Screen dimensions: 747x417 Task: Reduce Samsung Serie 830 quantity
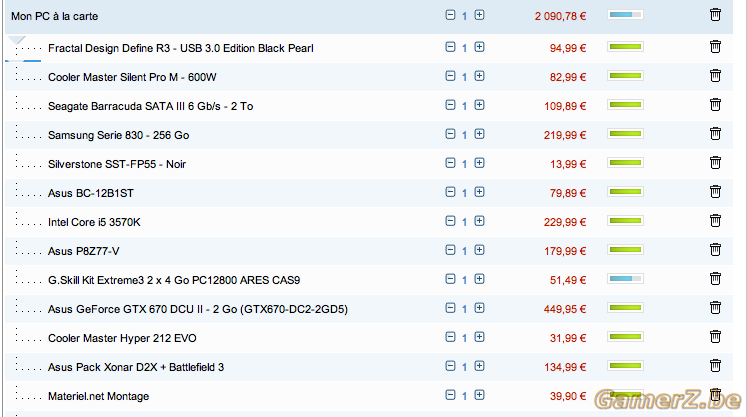pyautogui.click(x=450, y=134)
